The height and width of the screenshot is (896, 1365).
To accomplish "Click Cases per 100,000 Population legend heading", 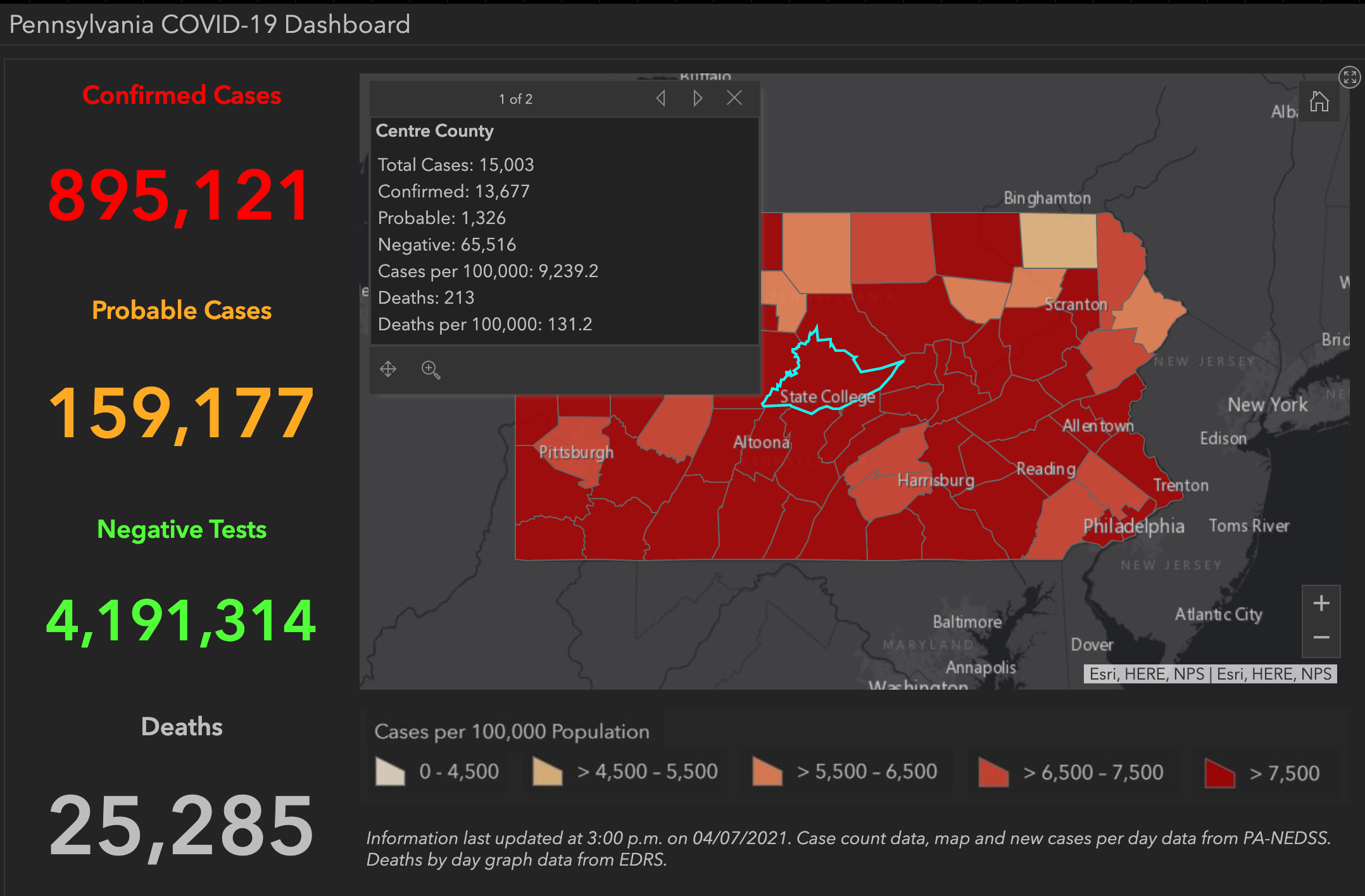I will tap(512, 731).
